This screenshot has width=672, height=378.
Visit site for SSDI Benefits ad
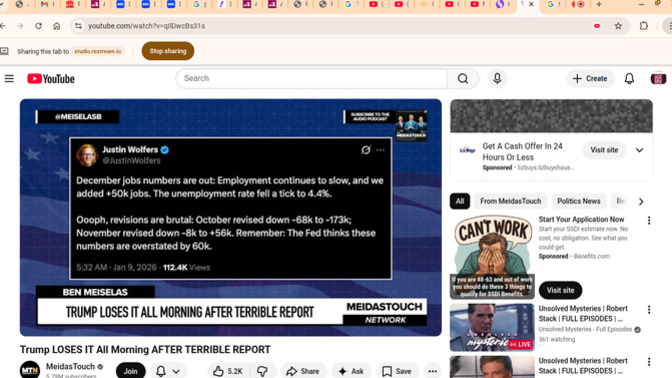click(560, 290)
